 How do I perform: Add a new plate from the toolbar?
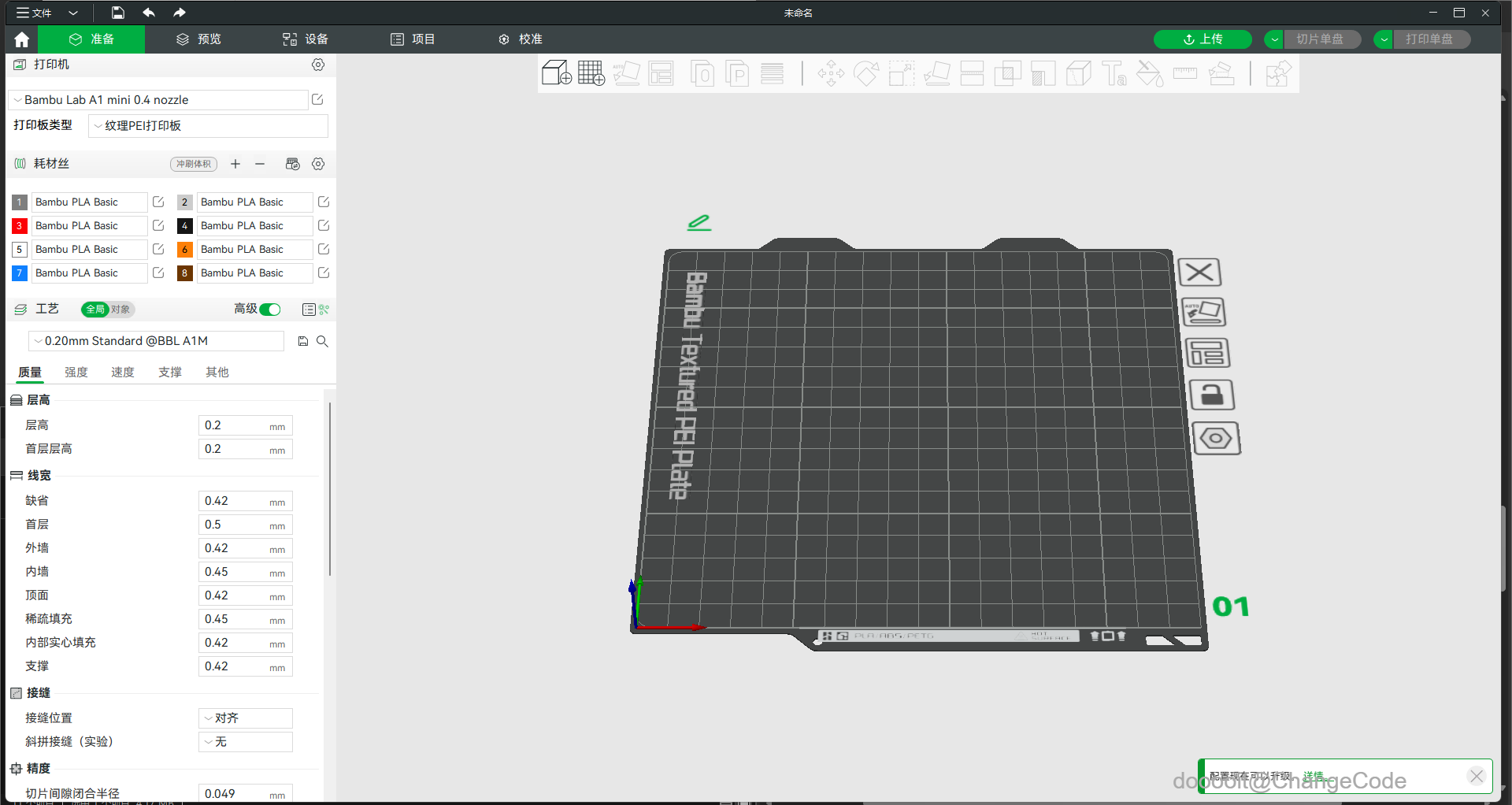click(x=591, y=73)
